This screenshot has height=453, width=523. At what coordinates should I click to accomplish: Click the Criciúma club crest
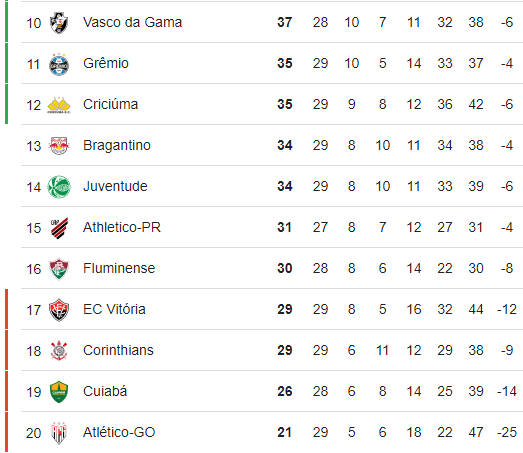pos(59,105)
